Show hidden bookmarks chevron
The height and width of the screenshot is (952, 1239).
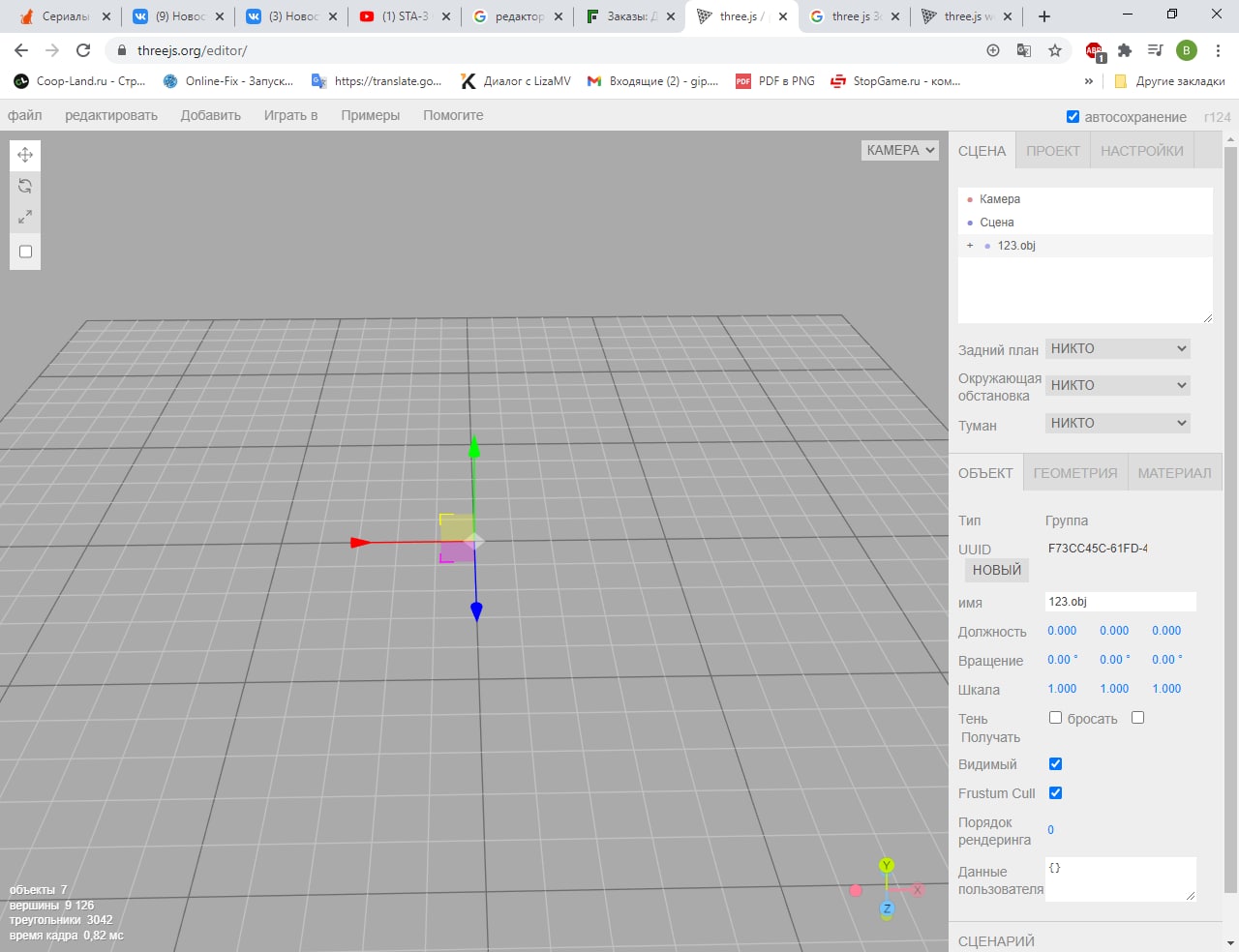(1089, 81)
